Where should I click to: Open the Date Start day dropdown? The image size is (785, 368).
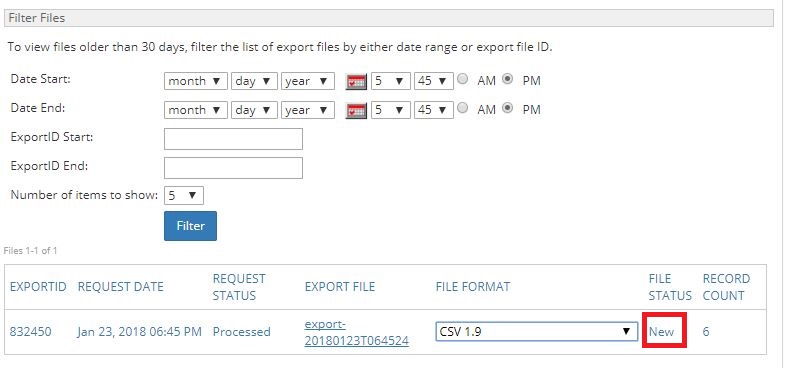tap(254, 81)
